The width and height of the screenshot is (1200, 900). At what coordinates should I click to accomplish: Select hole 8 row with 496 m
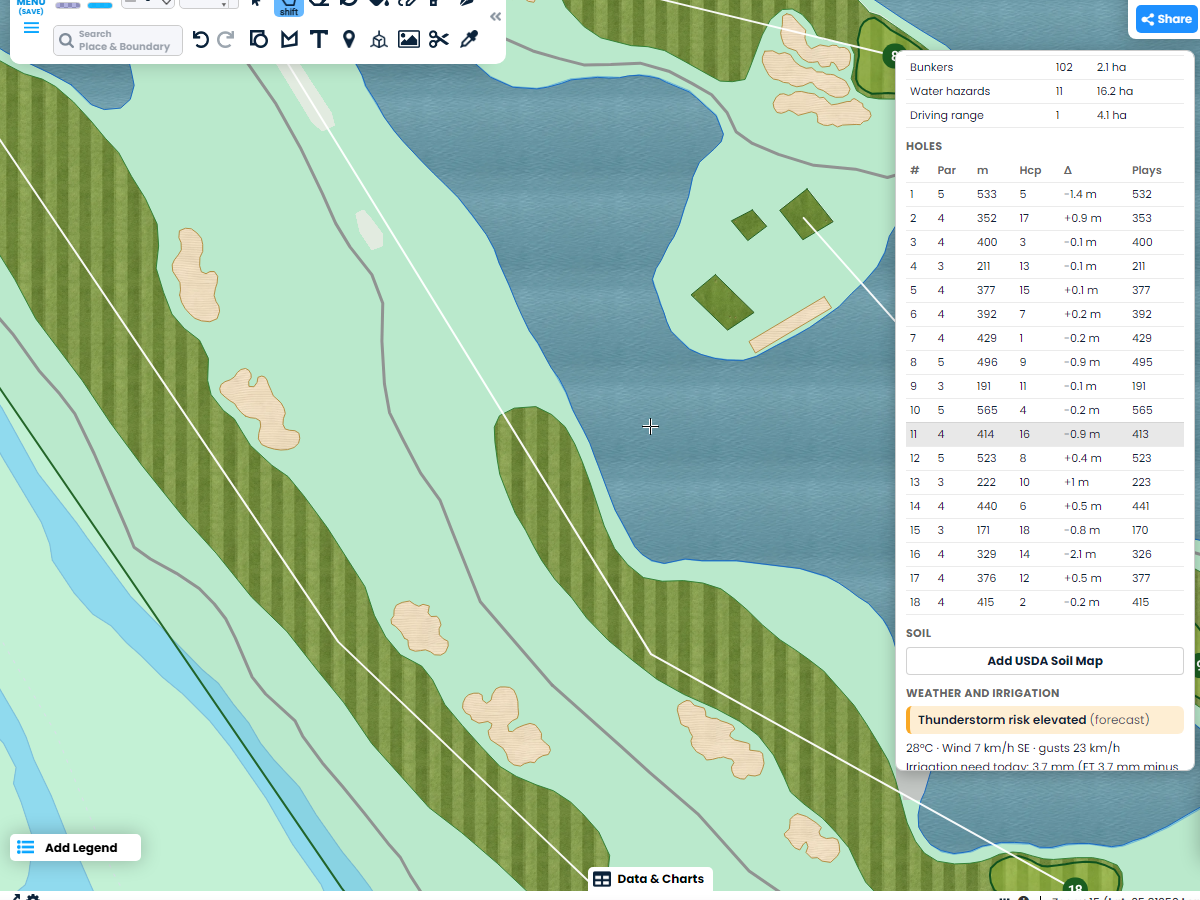(x=1045, y=362)
